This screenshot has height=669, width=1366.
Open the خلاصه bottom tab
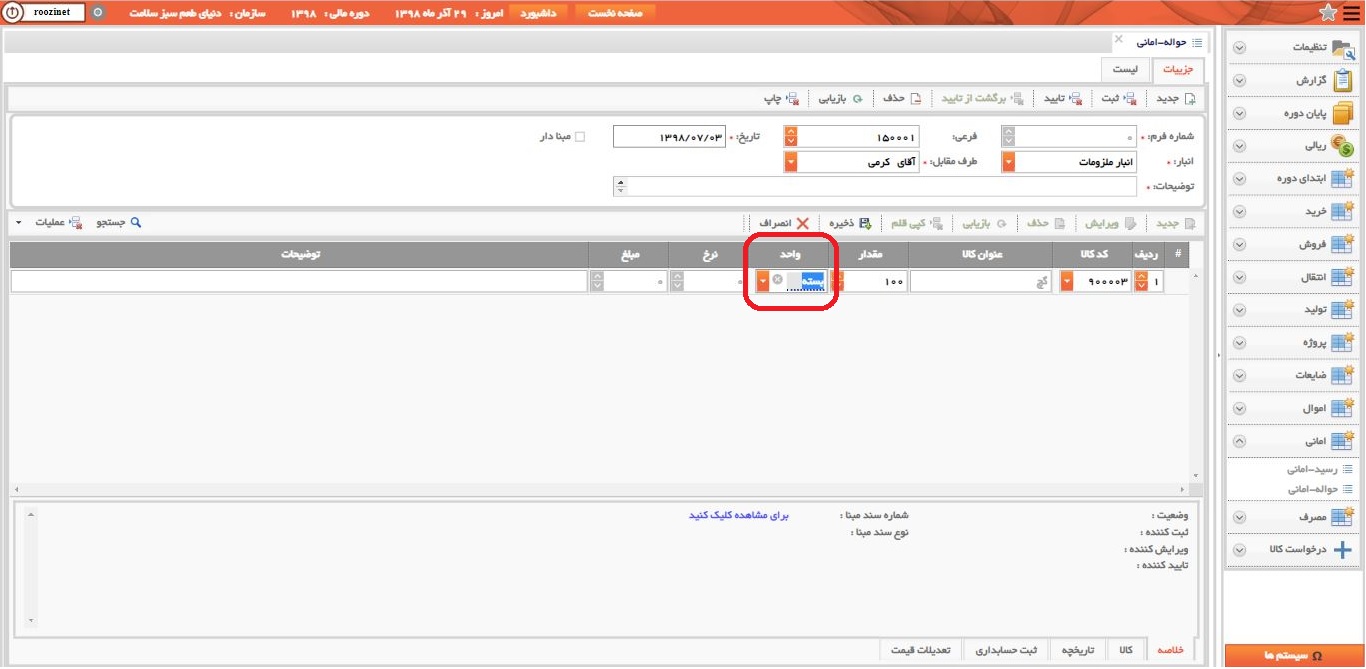coord(1170,650)
